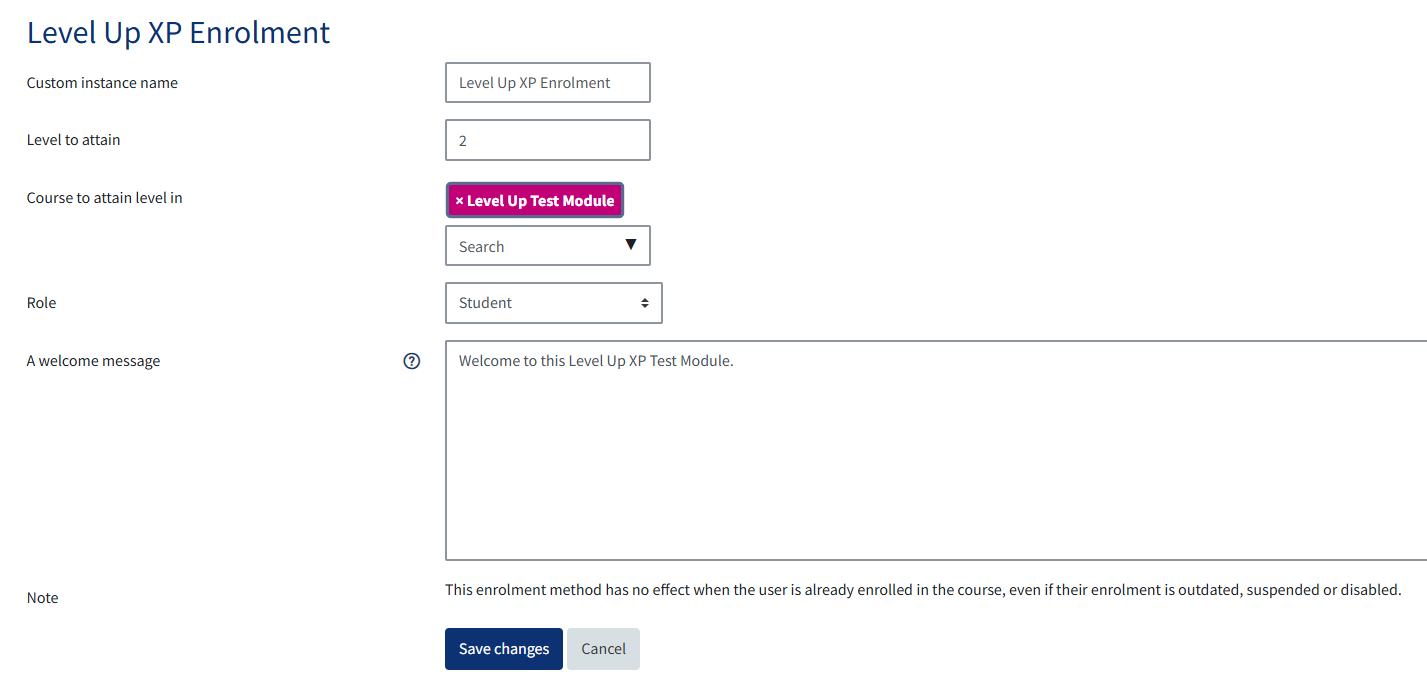Select the instance name text Level Up XP Enrolment

click(547, 82)
